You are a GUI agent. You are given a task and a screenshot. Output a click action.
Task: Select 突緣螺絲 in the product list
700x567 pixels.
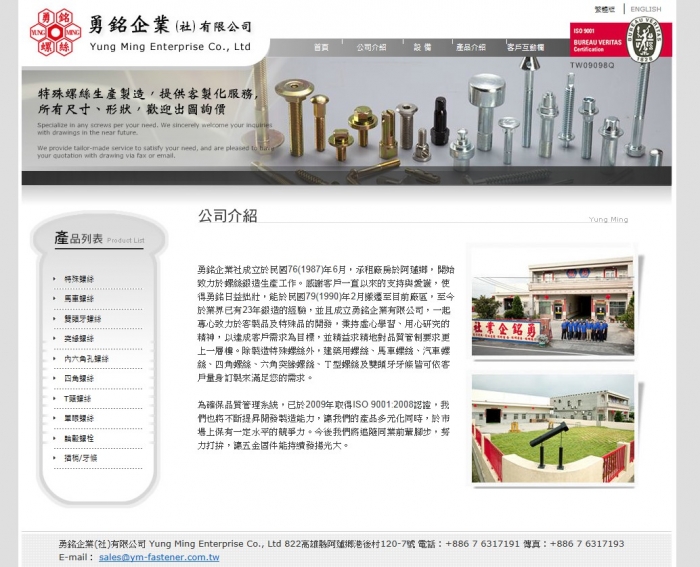coord(79,339)
